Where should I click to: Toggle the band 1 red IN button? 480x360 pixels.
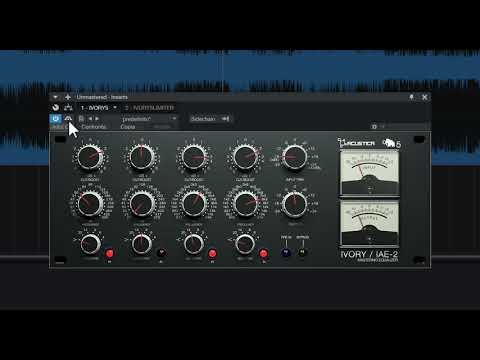click(109, 253)
